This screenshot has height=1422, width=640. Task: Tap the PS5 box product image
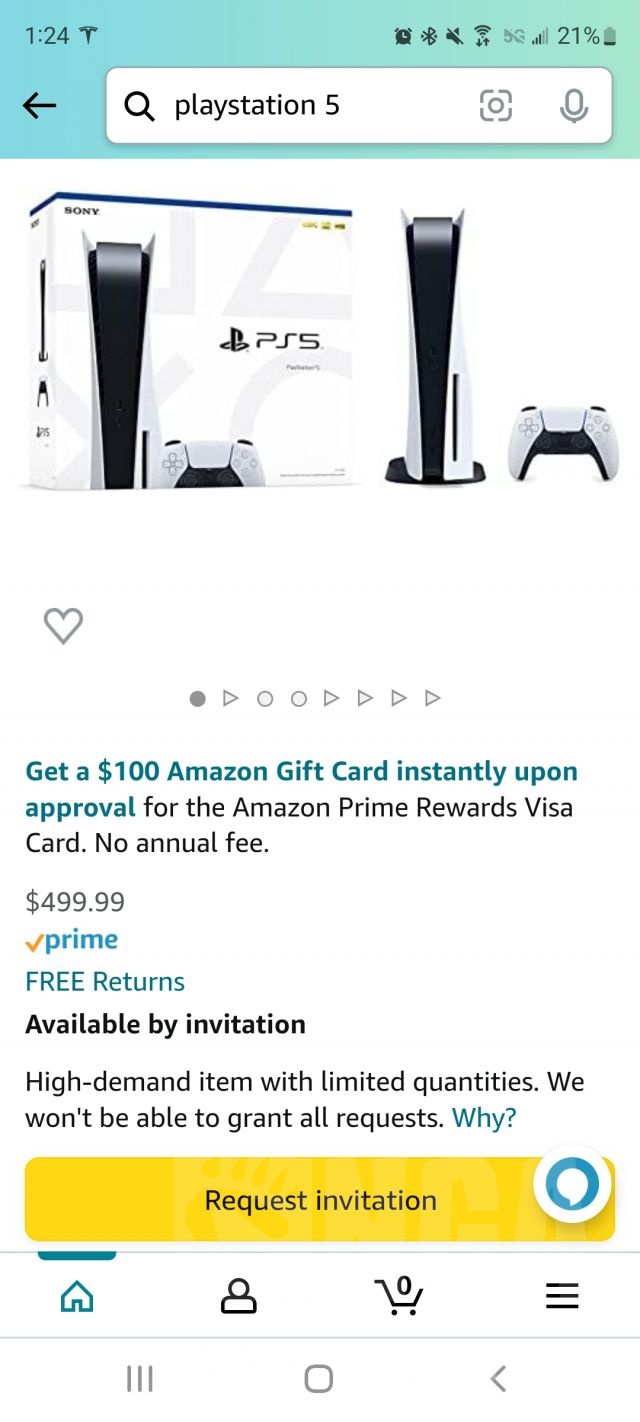point(190,342)
